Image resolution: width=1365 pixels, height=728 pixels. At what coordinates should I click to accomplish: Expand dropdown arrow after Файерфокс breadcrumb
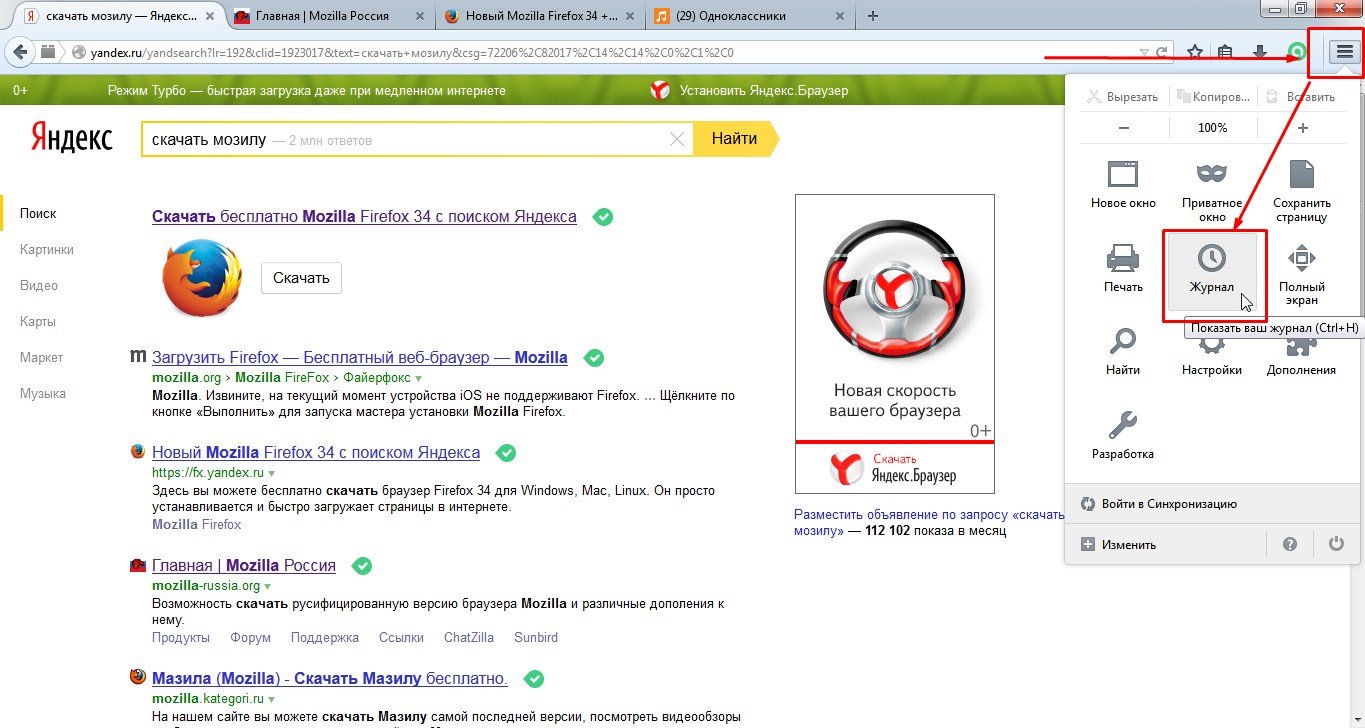pyautogui.click(x=419, y=379)
